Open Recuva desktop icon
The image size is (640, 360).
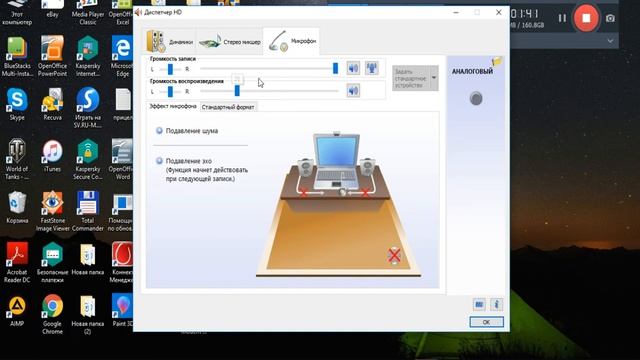tap(52, 104)
